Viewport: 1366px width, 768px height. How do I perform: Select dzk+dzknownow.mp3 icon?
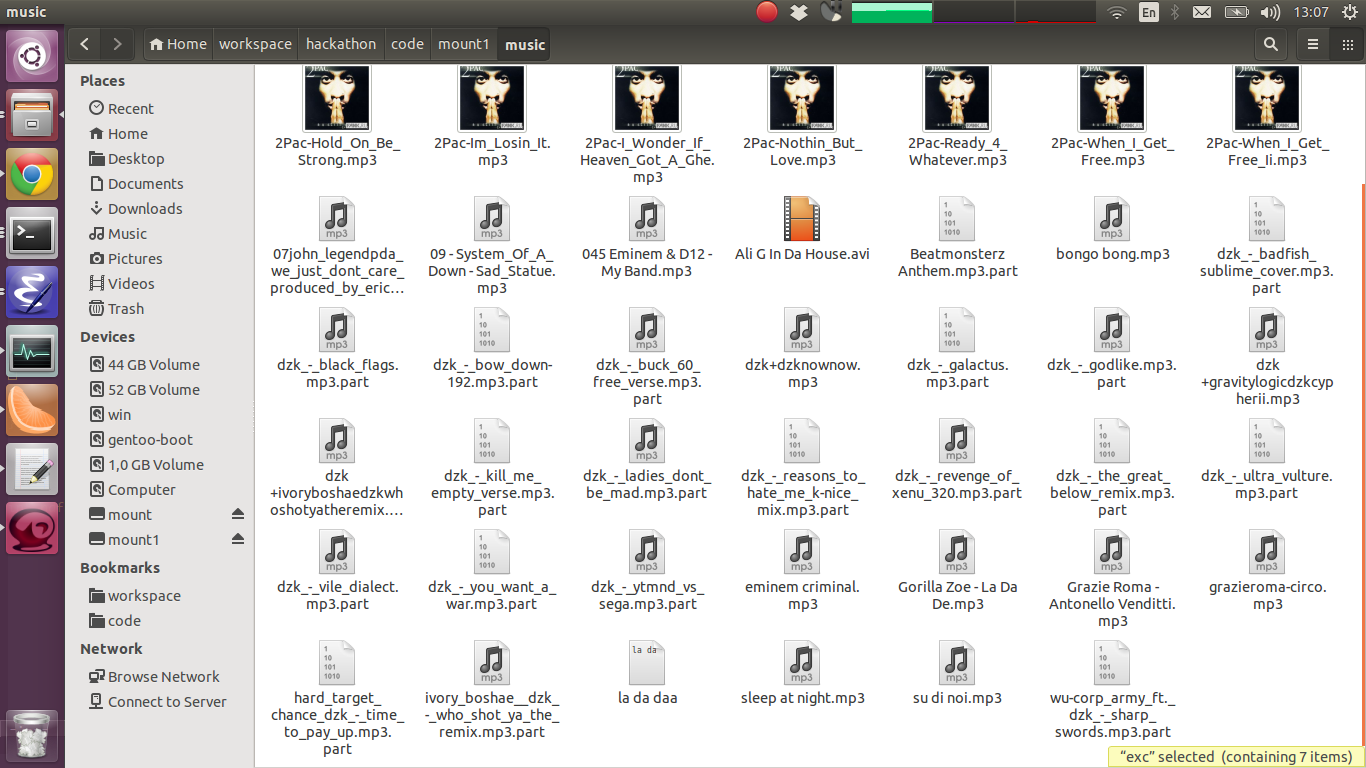pos(802,330)
